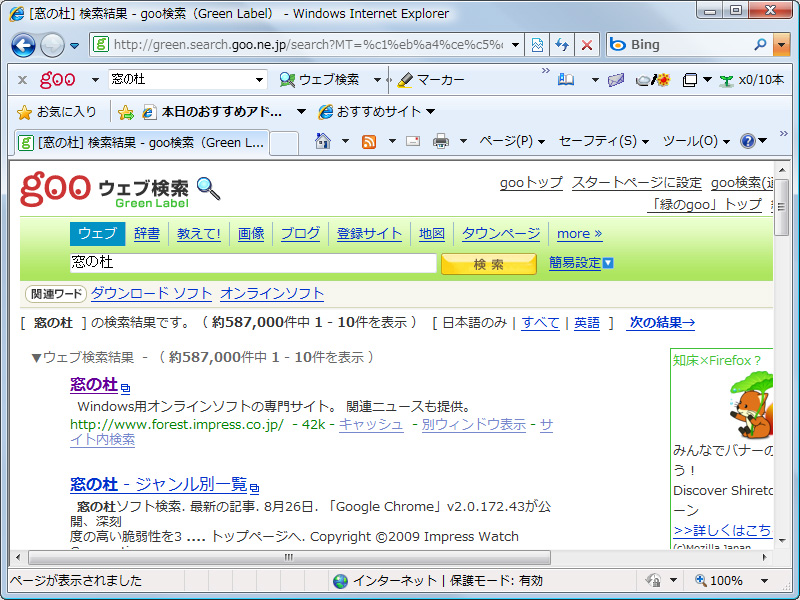Switch to the 画像 search tab
This screenshot has width=800, height=600.
[250, 233]
